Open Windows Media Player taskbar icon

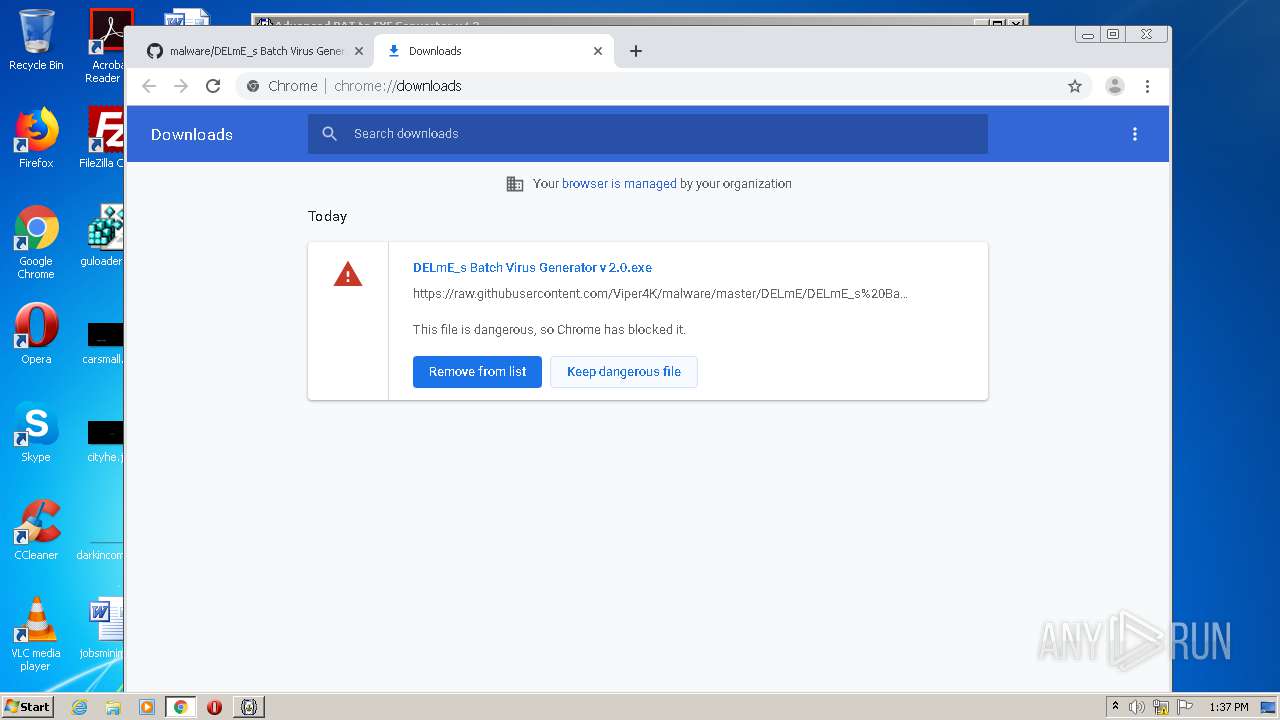coord(147,707)
